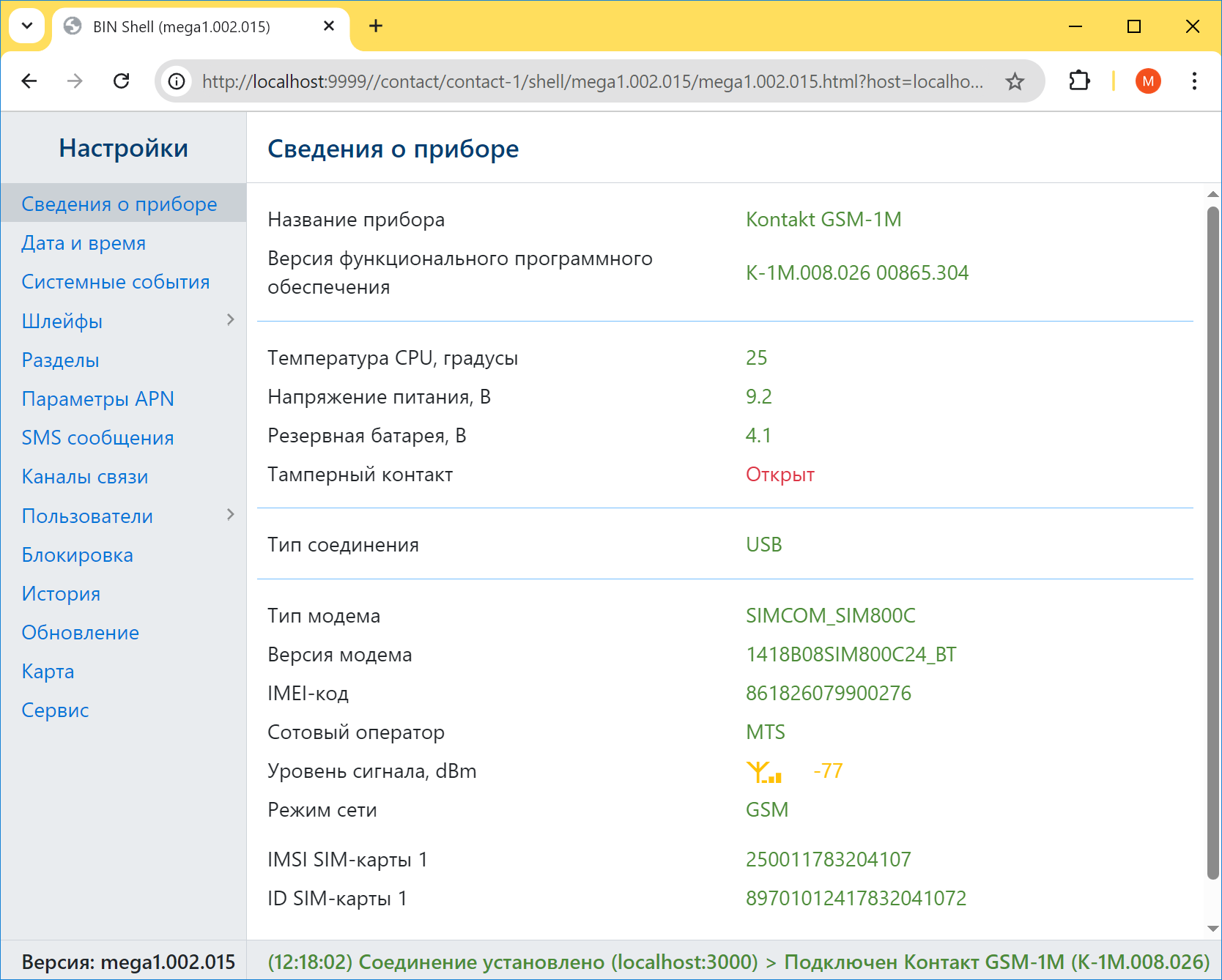
Task: Select Обновление in sidebar
Action: [80, 633]
